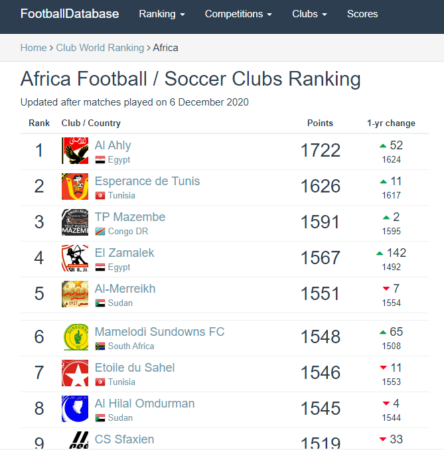Click the Etoile du Sahel star crest
The height and width of the screenshot is (450, 444).
[x=75, y=373]
